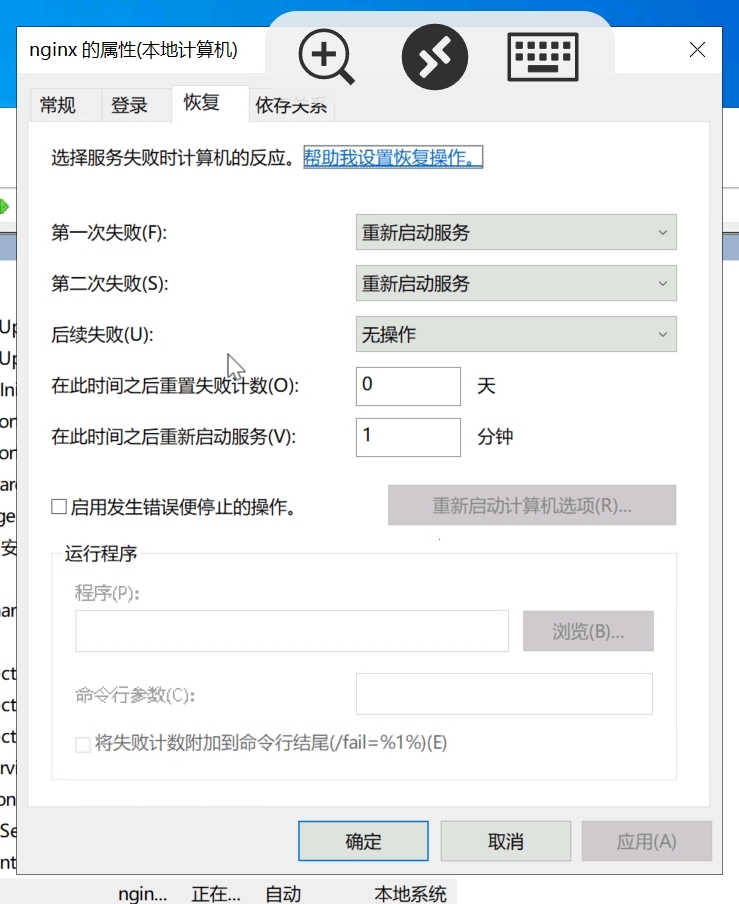Close the nginx properties dialog
Screen dimensions: 739x904
pyautogui.click(x=697, y=50)
